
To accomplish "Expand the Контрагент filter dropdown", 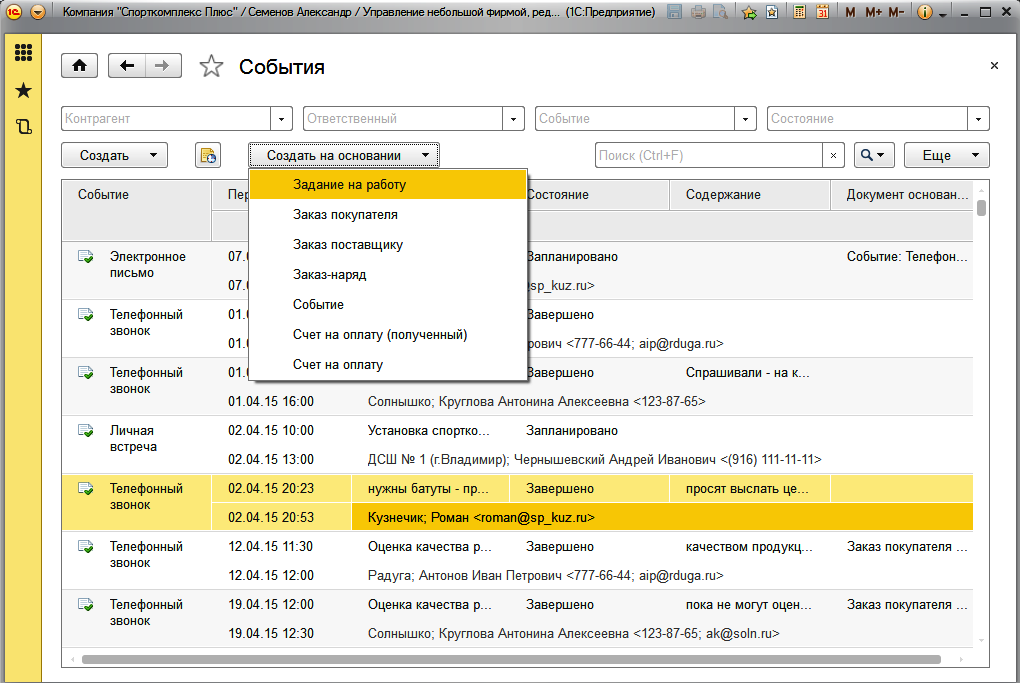I will pos(282,118).
